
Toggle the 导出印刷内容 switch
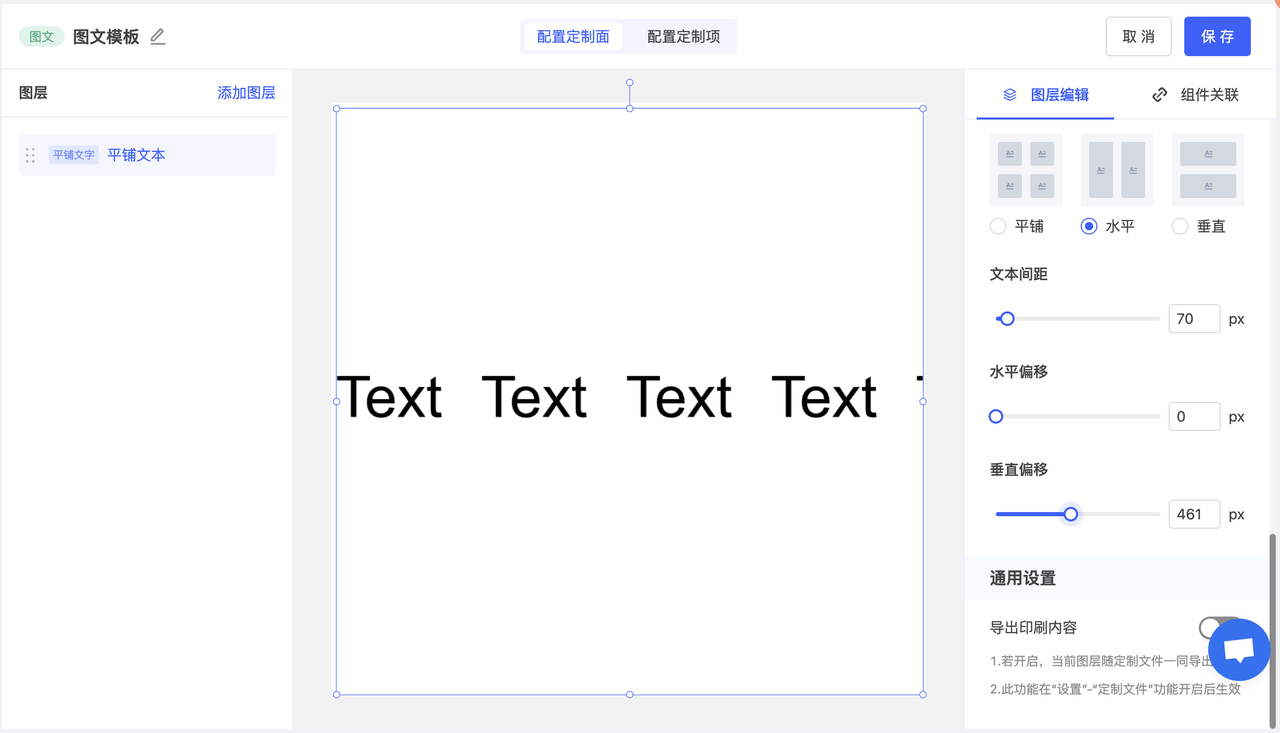click(1220, 628)
